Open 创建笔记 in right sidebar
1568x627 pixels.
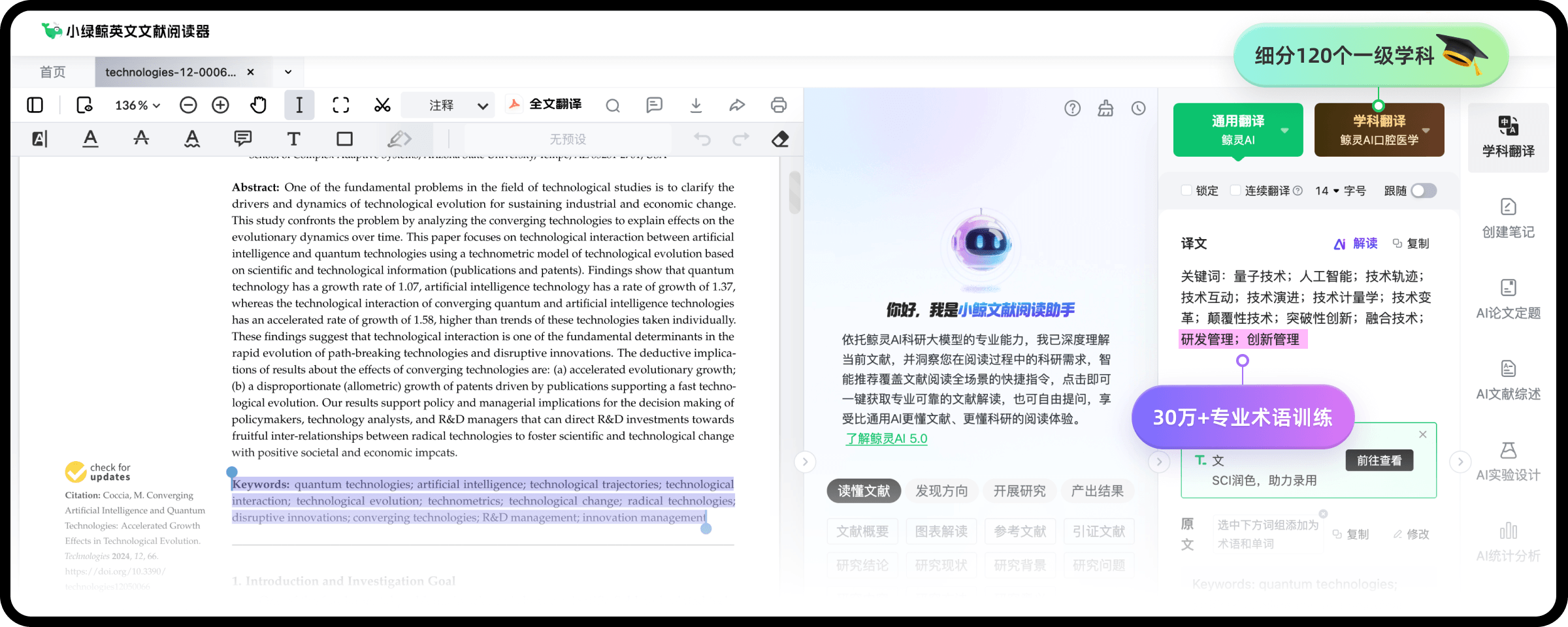pos(1508,219)
